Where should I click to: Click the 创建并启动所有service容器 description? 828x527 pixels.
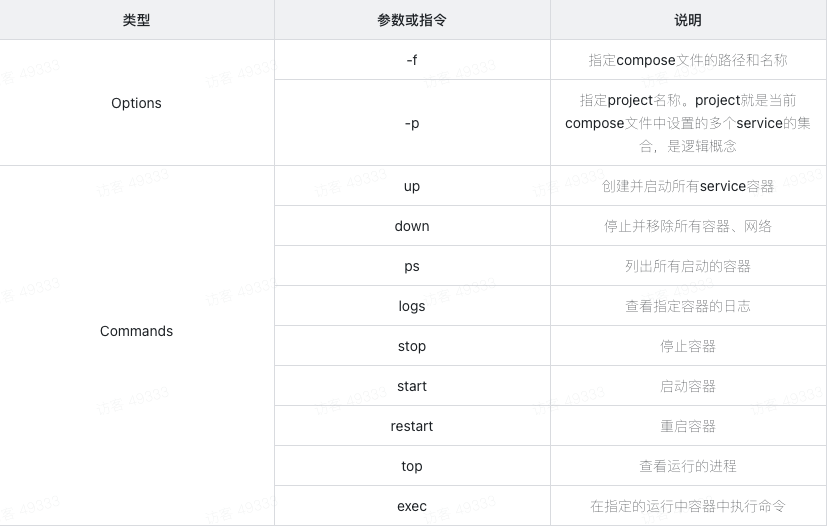click(688, 186)
